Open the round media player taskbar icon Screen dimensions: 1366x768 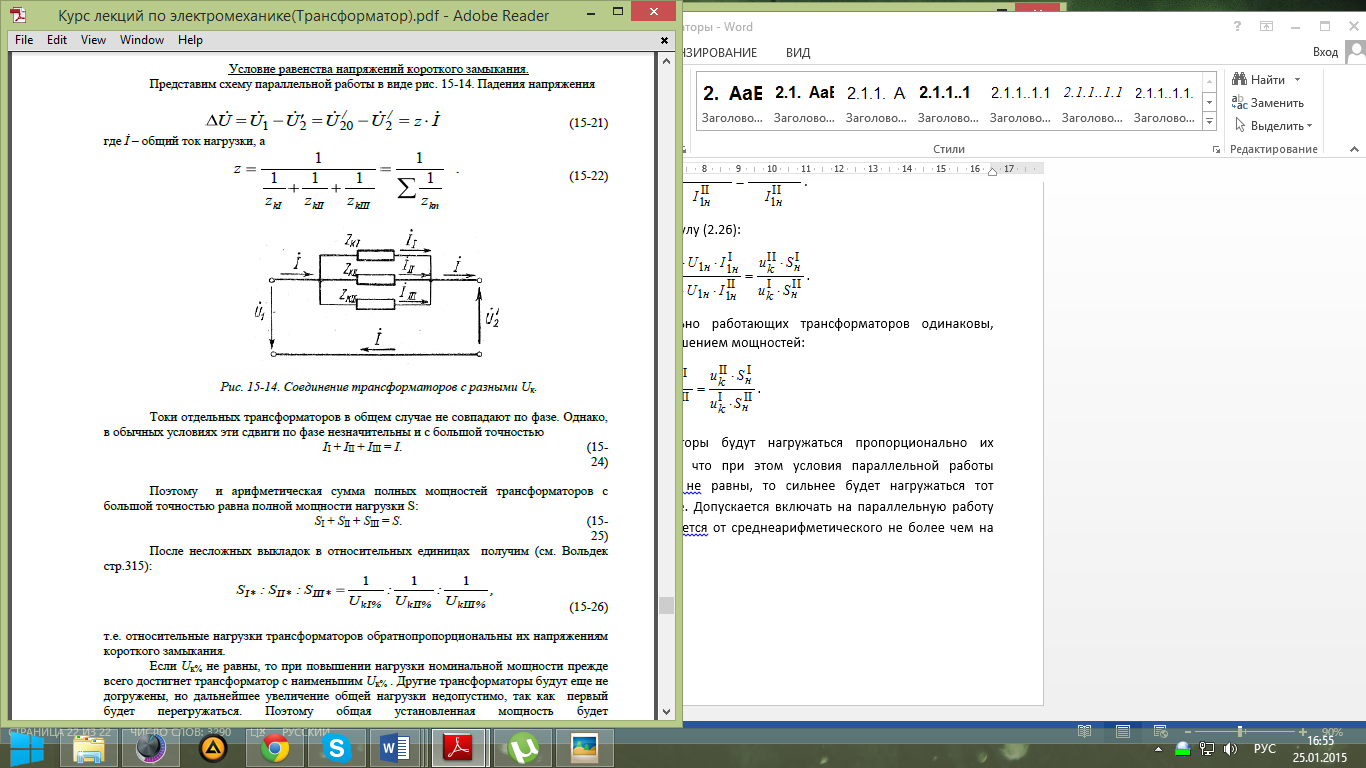[150, 748]
